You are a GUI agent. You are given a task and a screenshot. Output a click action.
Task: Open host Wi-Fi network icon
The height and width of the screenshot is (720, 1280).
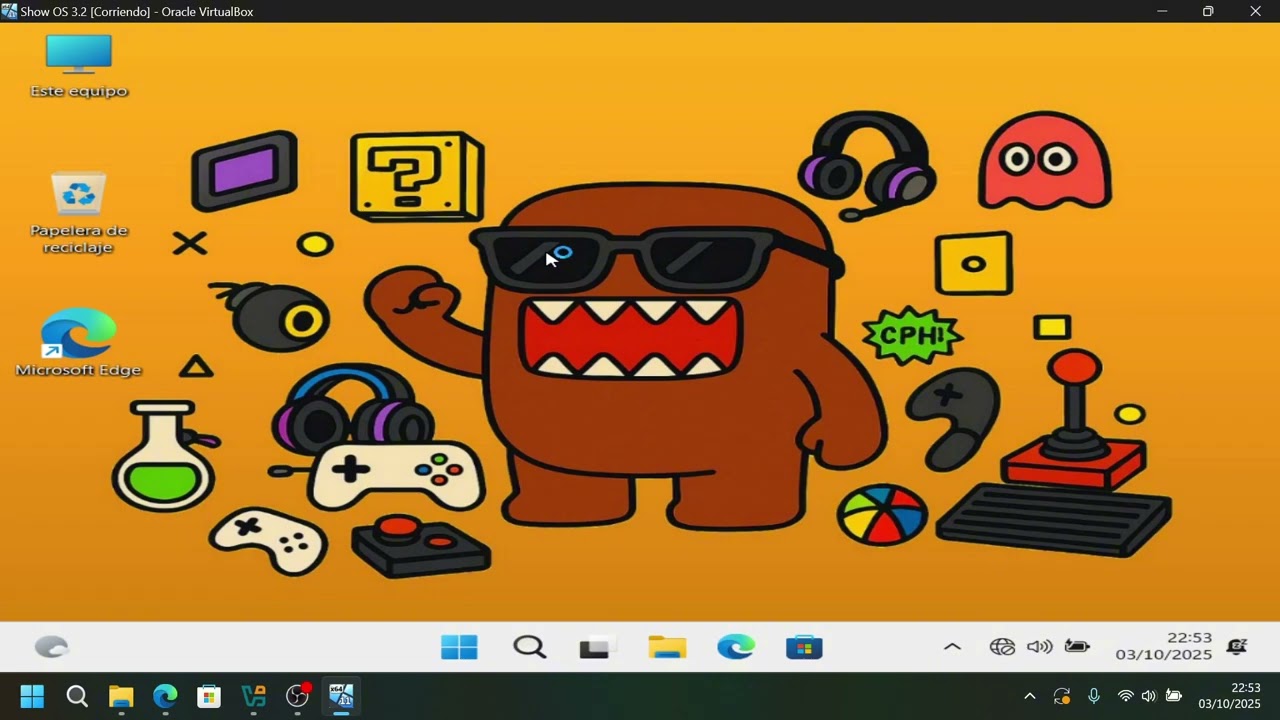click(x=1126, y=696)
